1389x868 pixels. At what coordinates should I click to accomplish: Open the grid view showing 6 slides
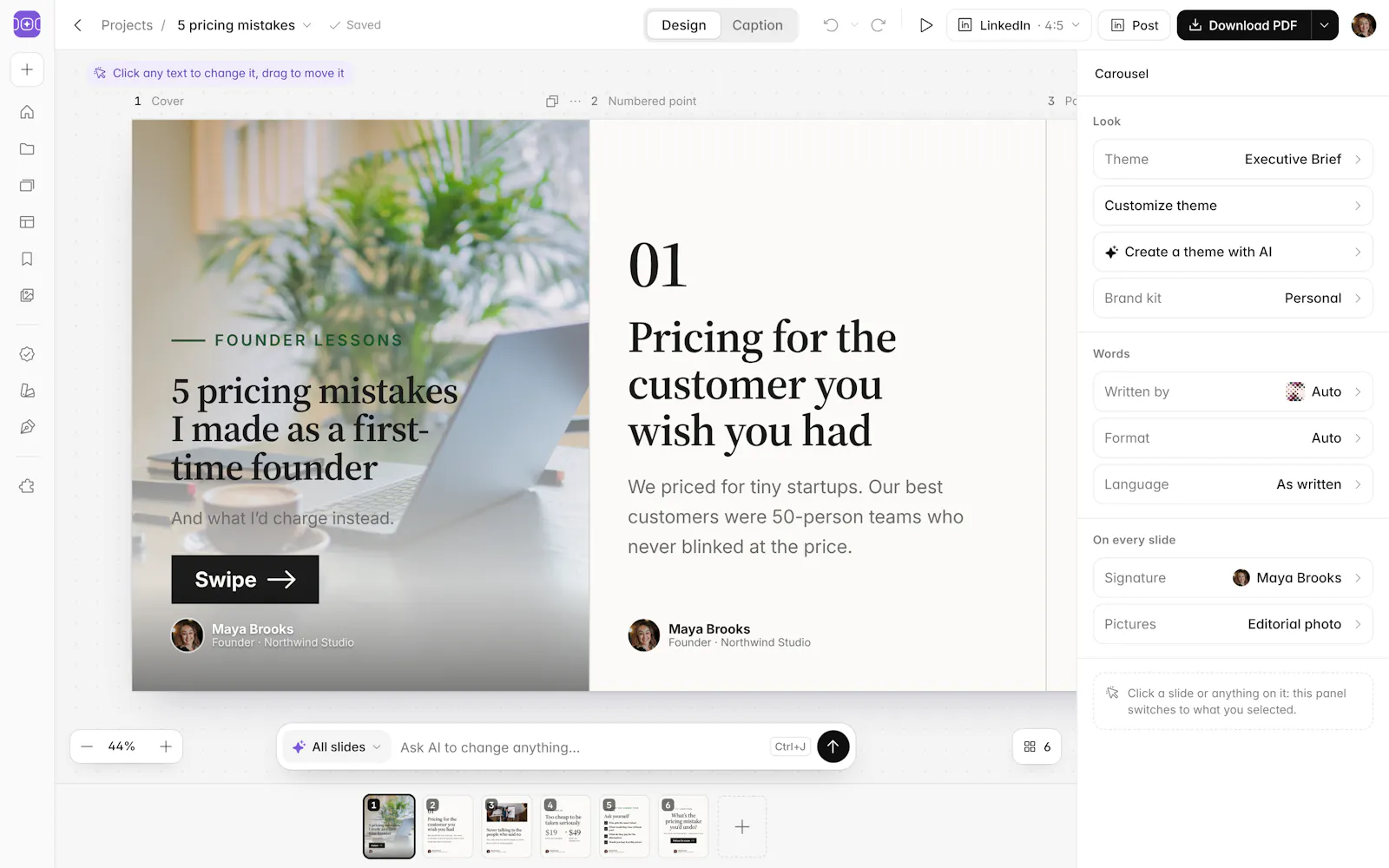(x=1037, y=746)
